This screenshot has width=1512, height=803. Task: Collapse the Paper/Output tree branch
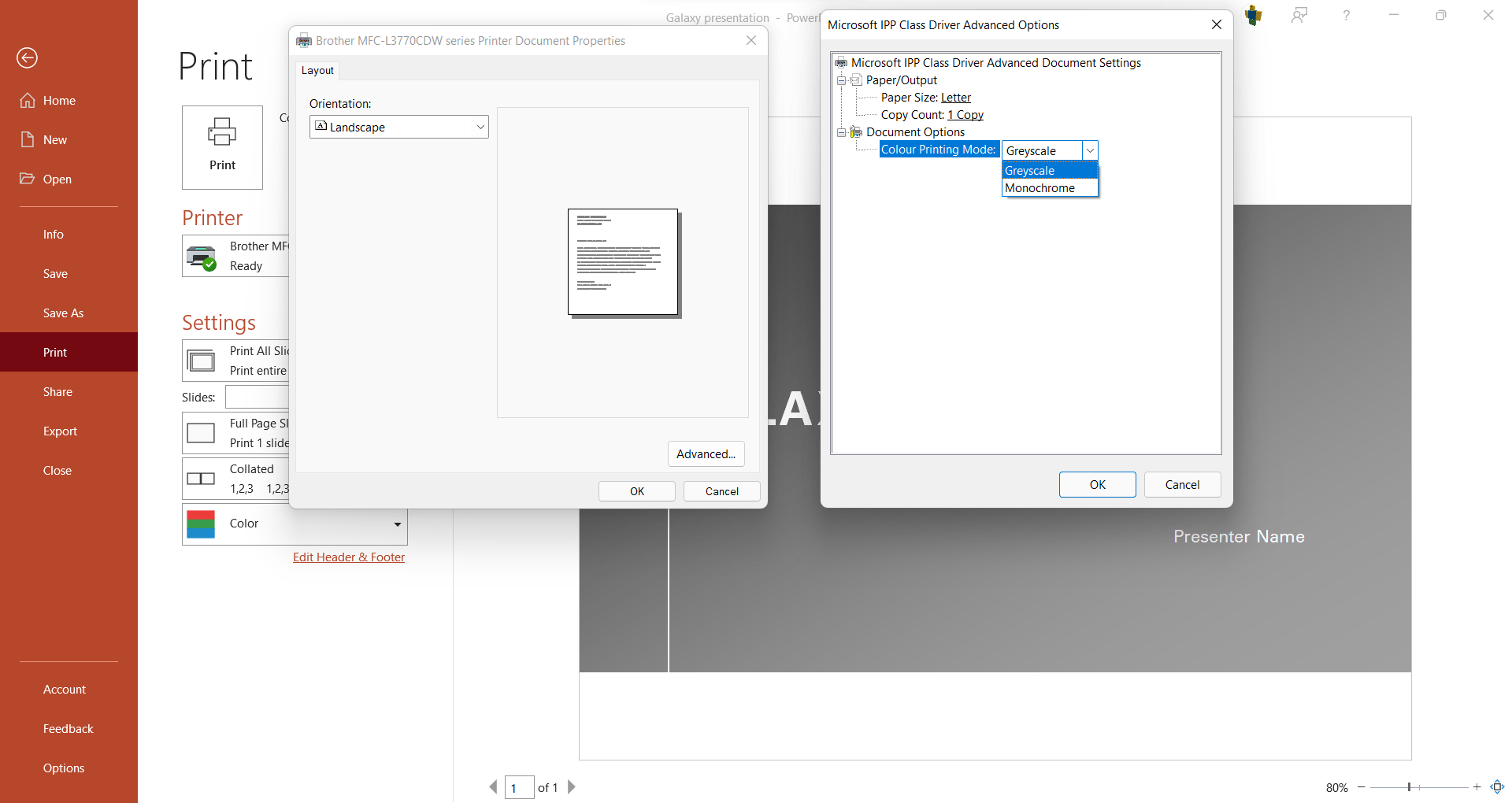pos(840,80)
